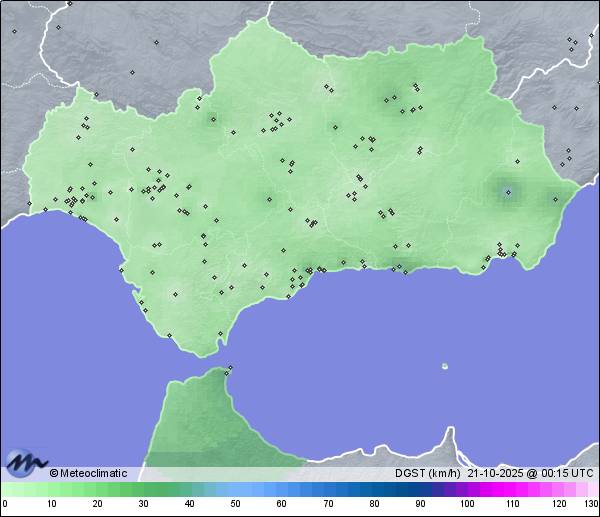The width and height of the screenshot is (600, 517).
Task: Click the 21-10-2025 @ 00:15 UTC timestamp
Action: coord(530,473)
